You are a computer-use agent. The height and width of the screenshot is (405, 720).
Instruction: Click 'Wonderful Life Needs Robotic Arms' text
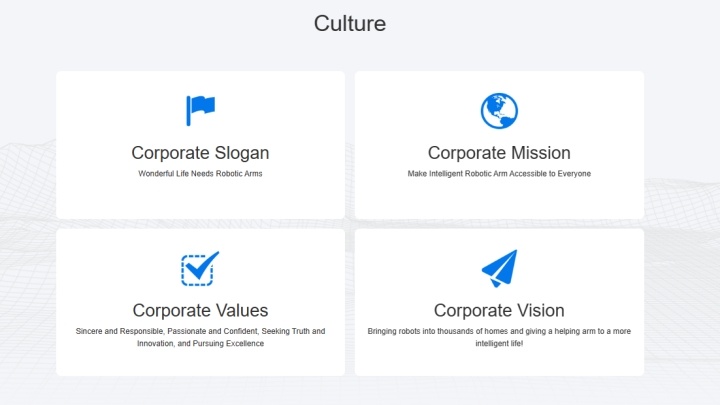pos(200,174)
